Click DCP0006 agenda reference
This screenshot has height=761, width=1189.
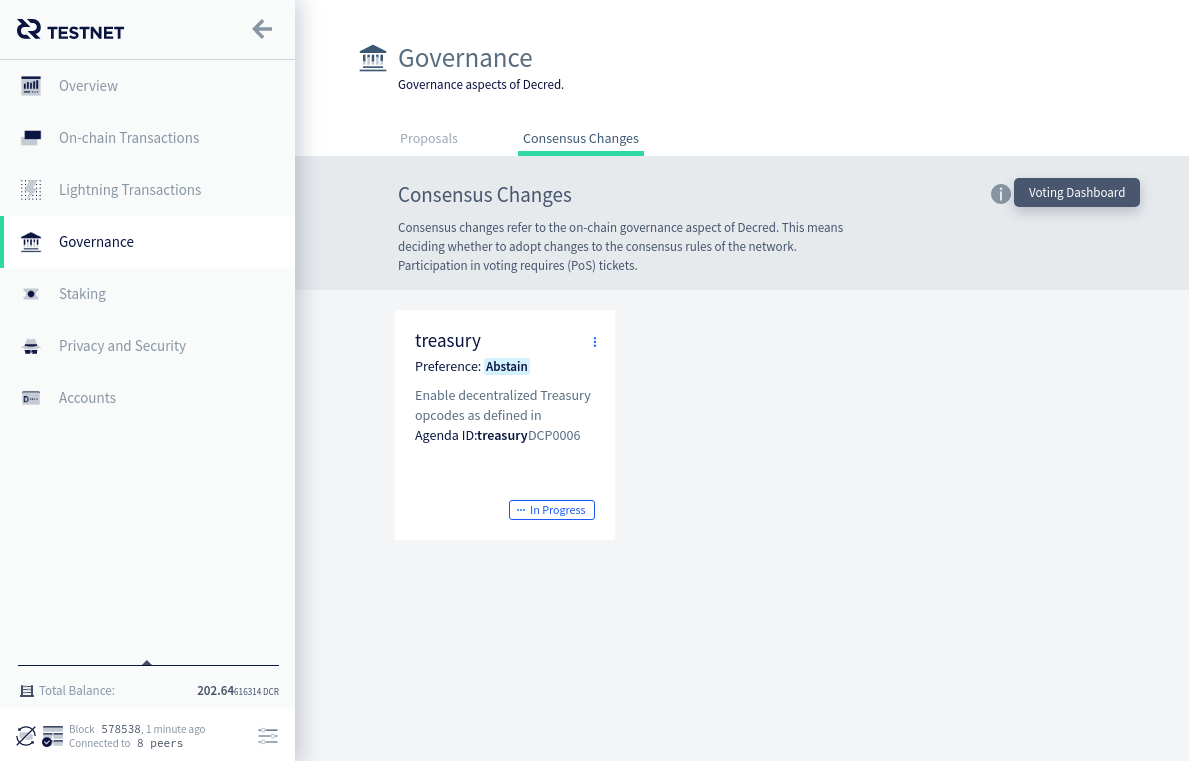554,436
